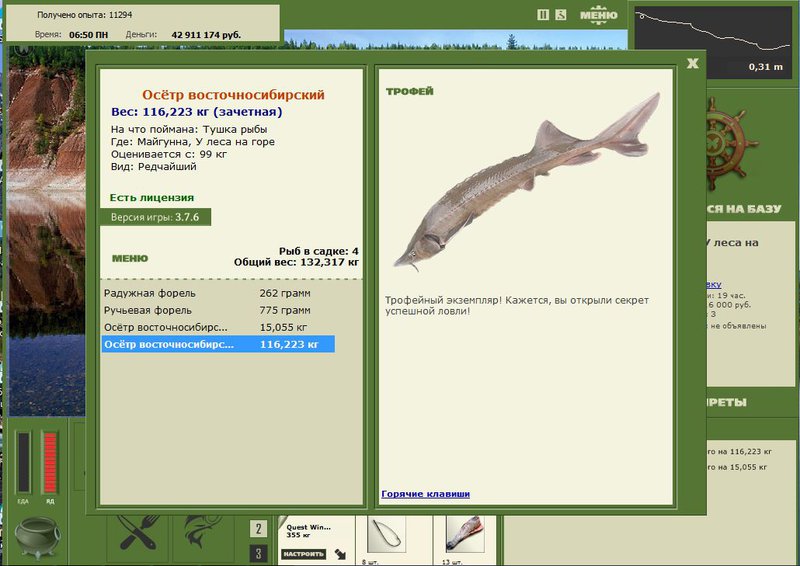Select rod slot number 2
Screen dimensions: 800x566
pyautogui.click(x=258, y=529)
